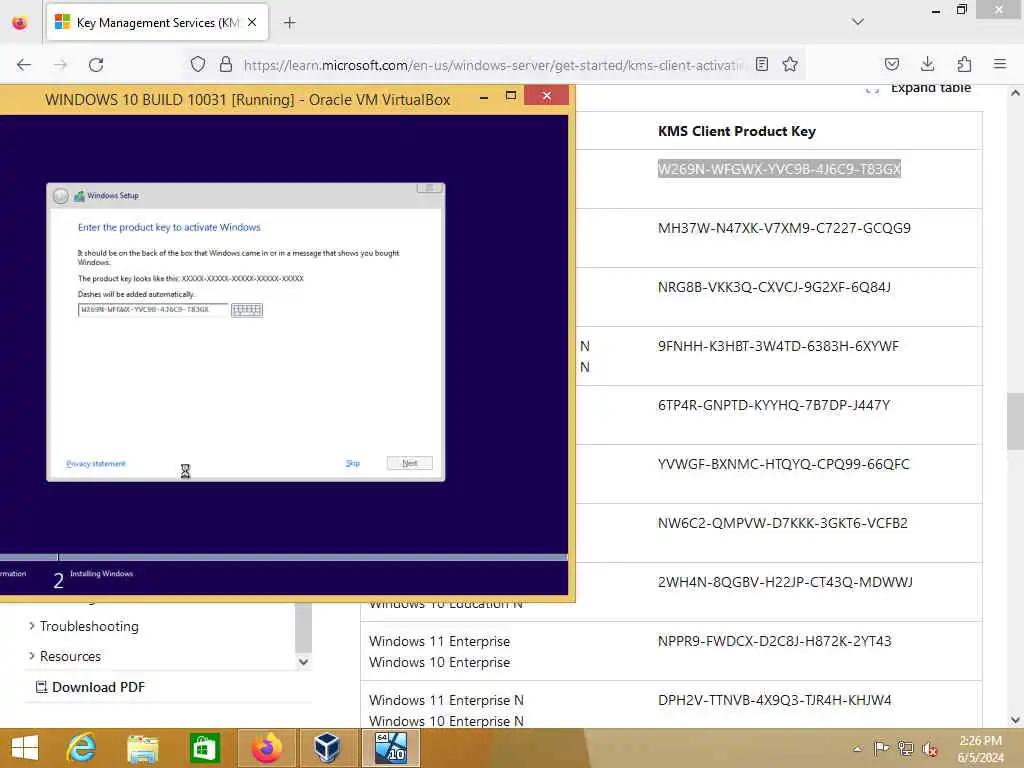
Task: Open VirtualBox Manager taskbar icon
Action: (327, 748)
